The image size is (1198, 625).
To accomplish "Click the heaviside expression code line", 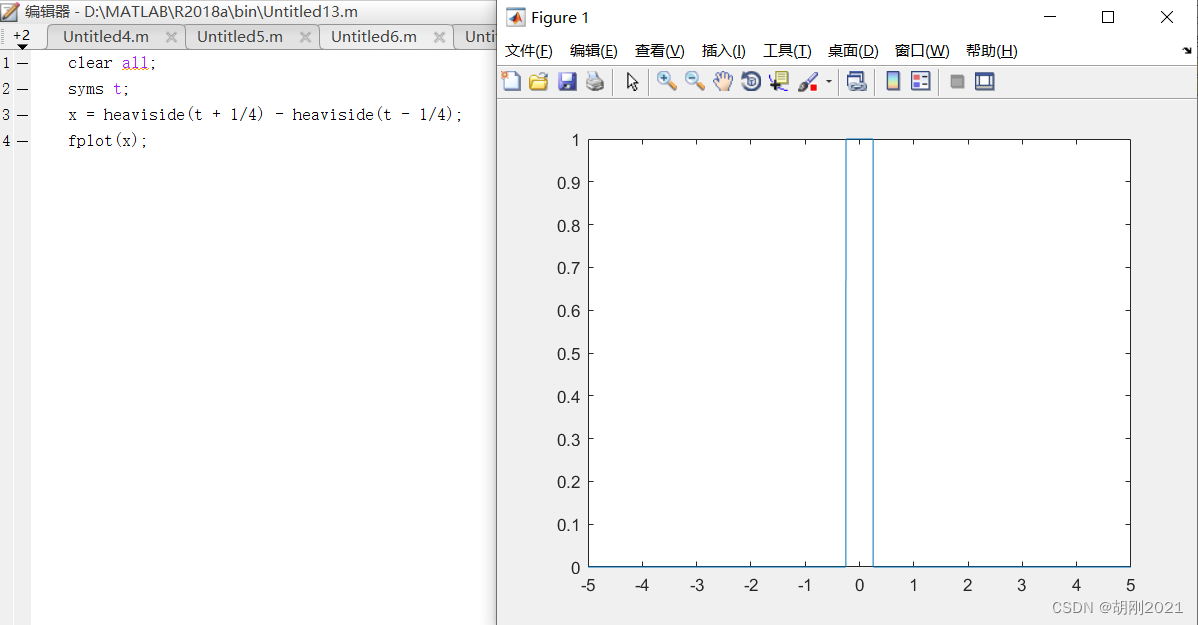I will [265, 115].
